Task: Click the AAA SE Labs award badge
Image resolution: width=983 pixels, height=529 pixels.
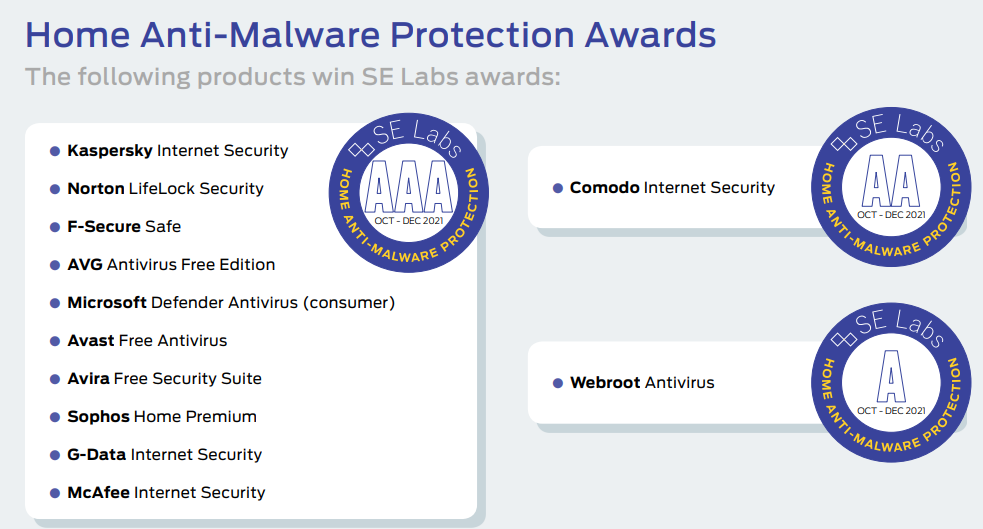Action: point(409,189)
